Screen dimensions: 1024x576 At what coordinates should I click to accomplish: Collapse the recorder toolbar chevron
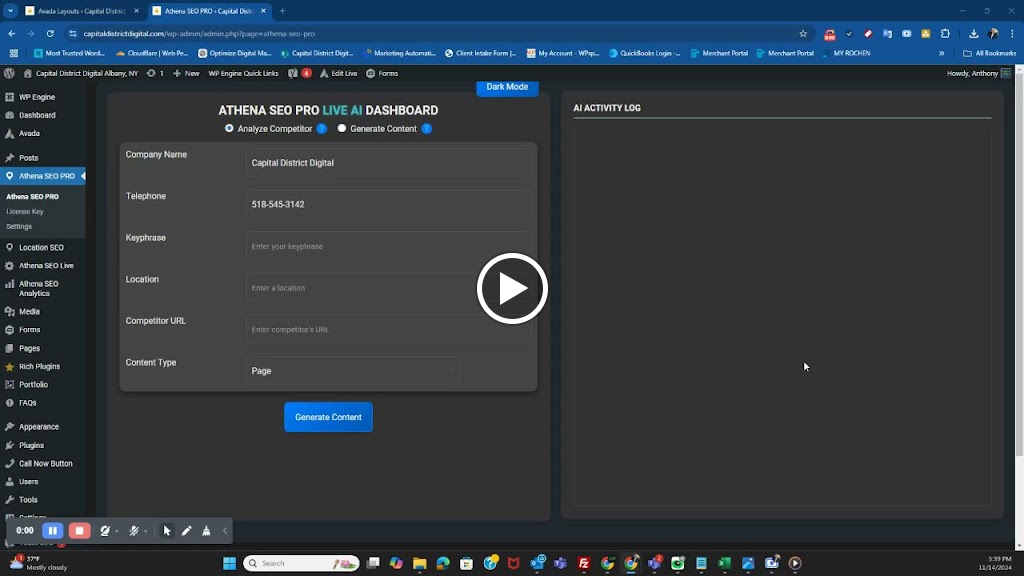(x=225, y=531)
